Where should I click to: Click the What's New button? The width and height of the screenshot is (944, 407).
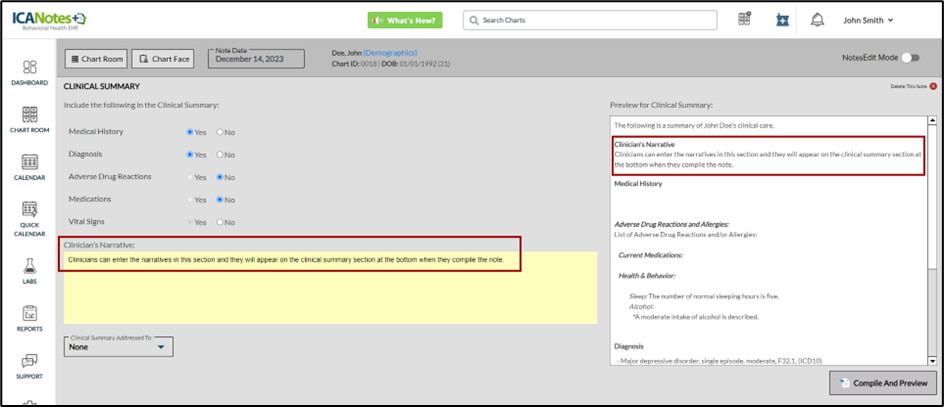tap(405, 20)
